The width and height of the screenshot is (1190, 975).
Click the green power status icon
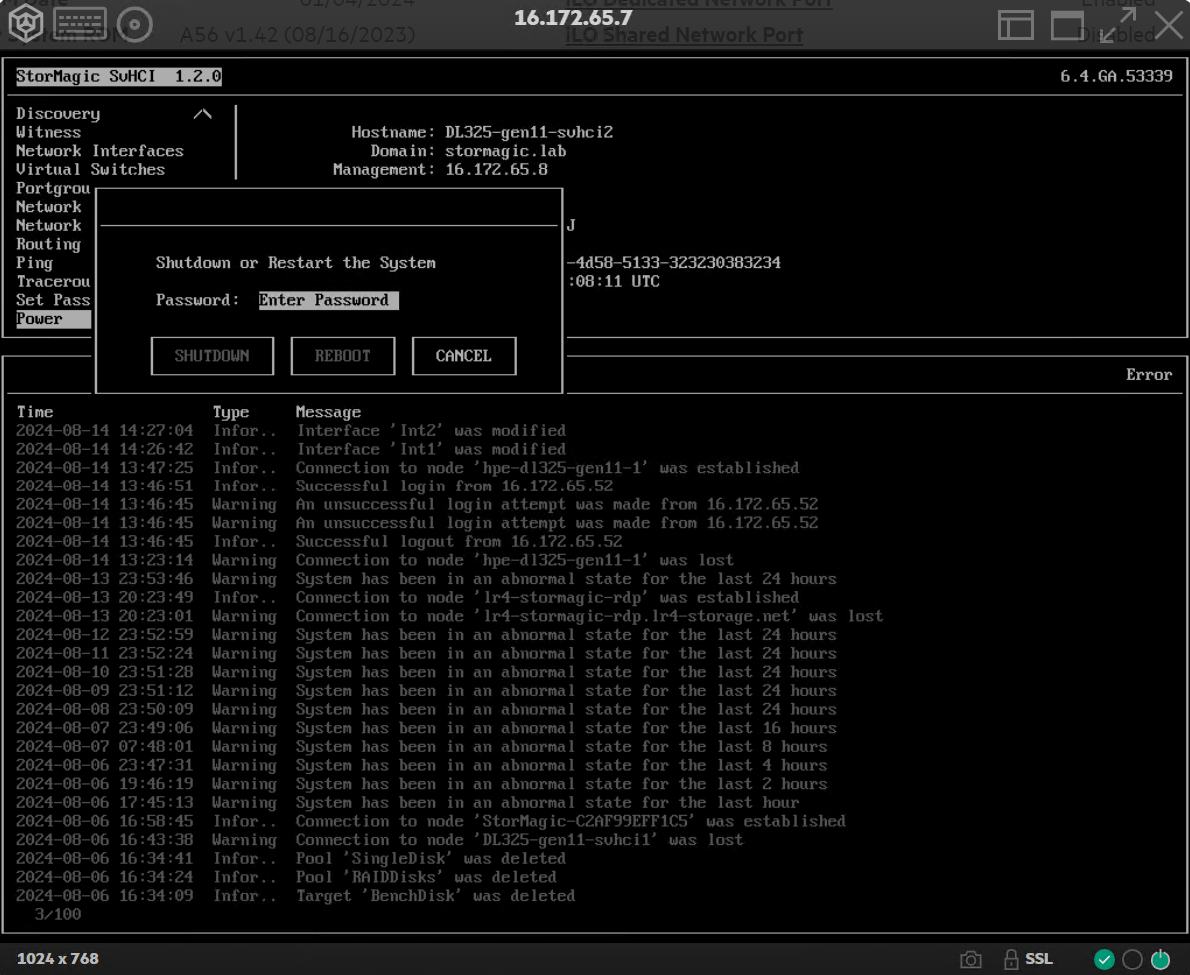coord(1160,960)
